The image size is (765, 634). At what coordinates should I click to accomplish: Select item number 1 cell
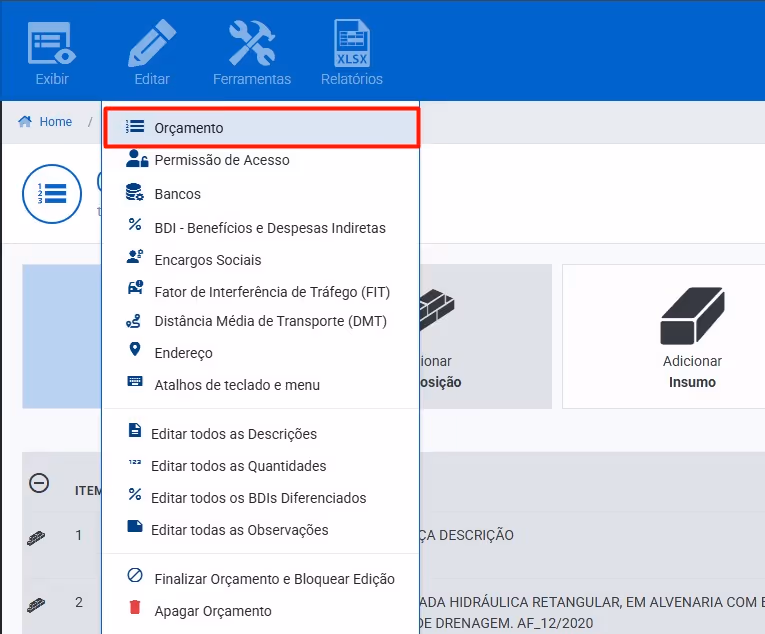pyautogui.click(x=79, y=535)
